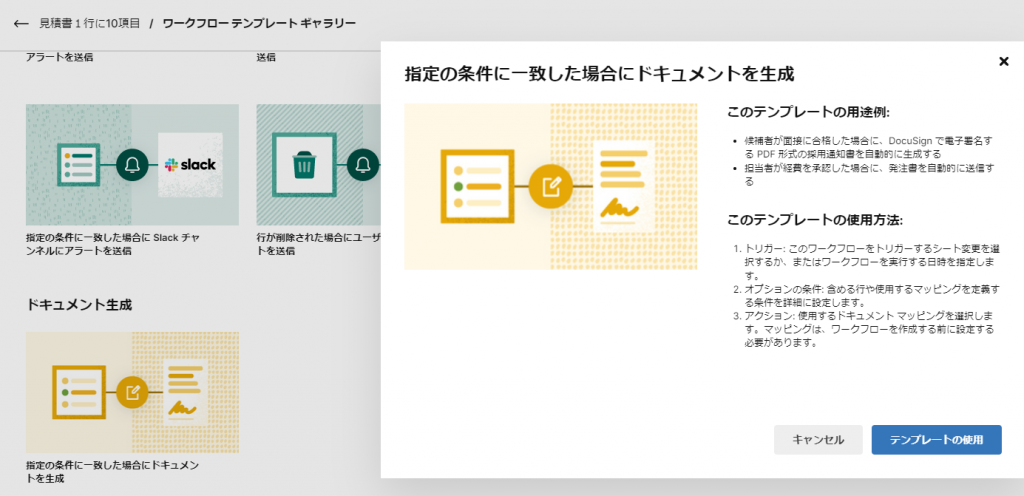Click the オプションの条件 step text
This screenshot has width=1024, height=496.
click(x=872, y=294)
